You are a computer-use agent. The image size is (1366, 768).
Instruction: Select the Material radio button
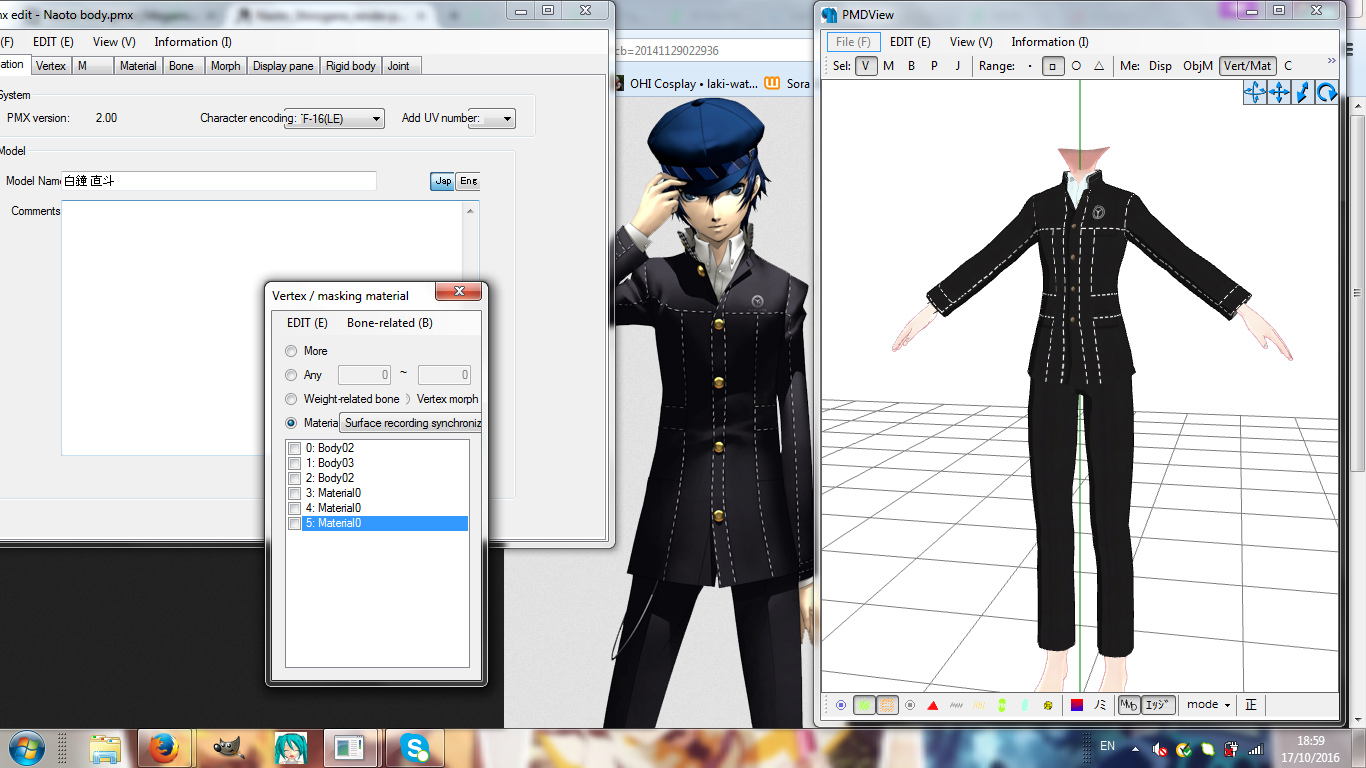tap(291, 423)
